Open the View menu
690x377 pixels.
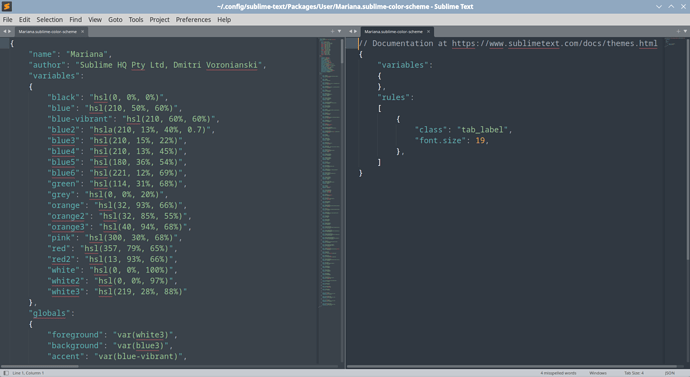(x=95, y=19)
